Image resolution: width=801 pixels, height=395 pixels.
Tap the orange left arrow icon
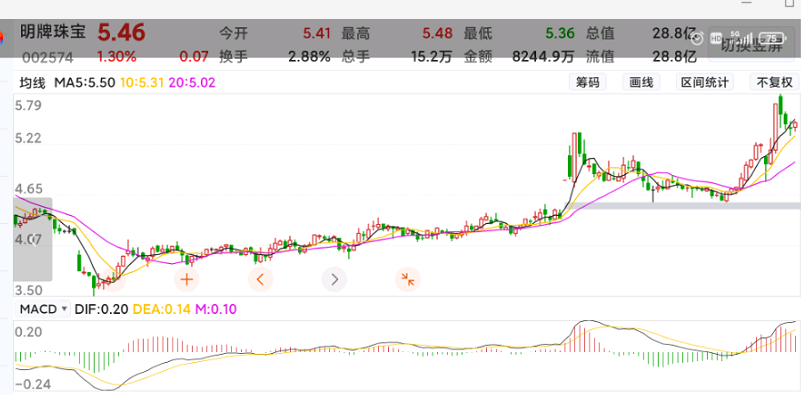coord(261,280)
